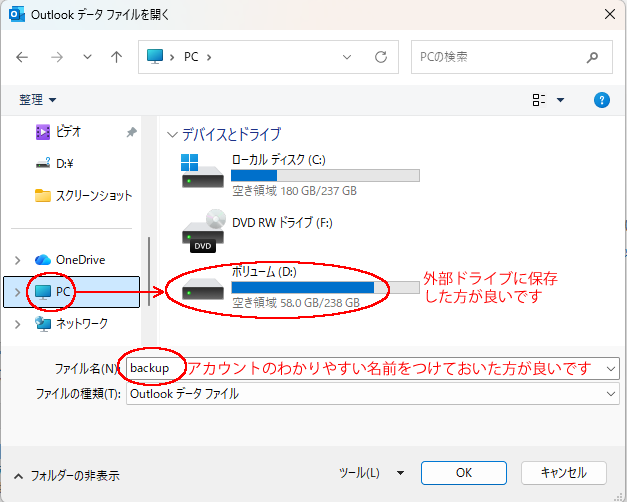Refresh the current folder view

tap(381, 57)
